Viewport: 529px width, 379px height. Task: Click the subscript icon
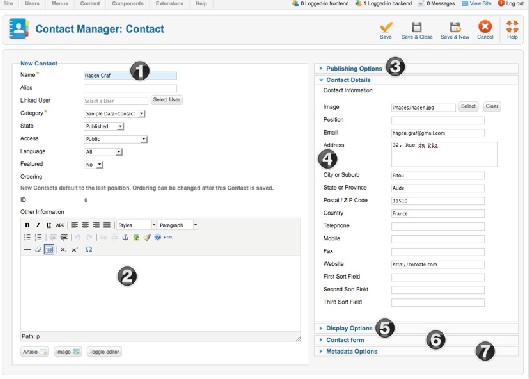(63, 250)
